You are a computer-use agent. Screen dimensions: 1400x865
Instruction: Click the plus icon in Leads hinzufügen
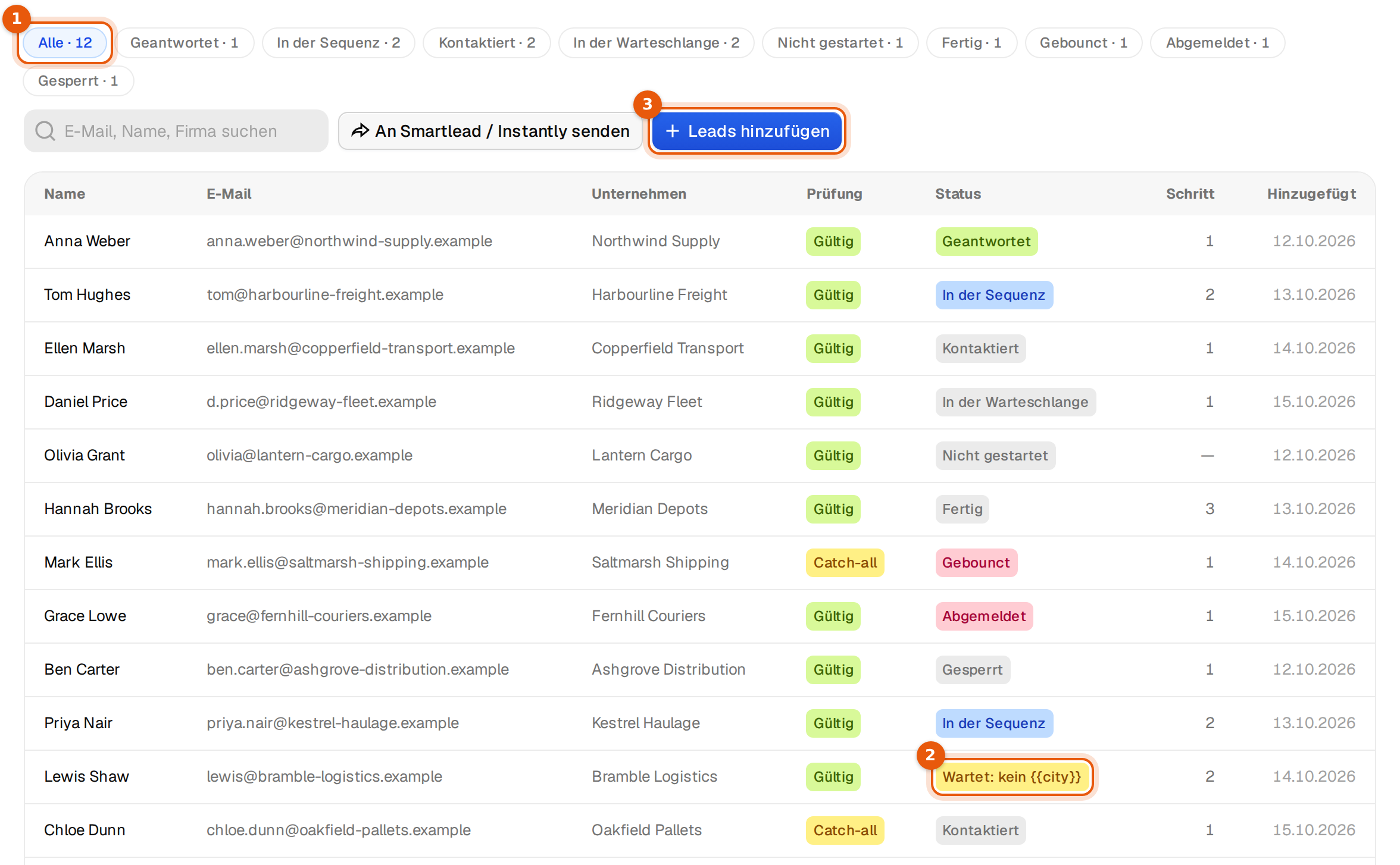click(x=673, y=131)
